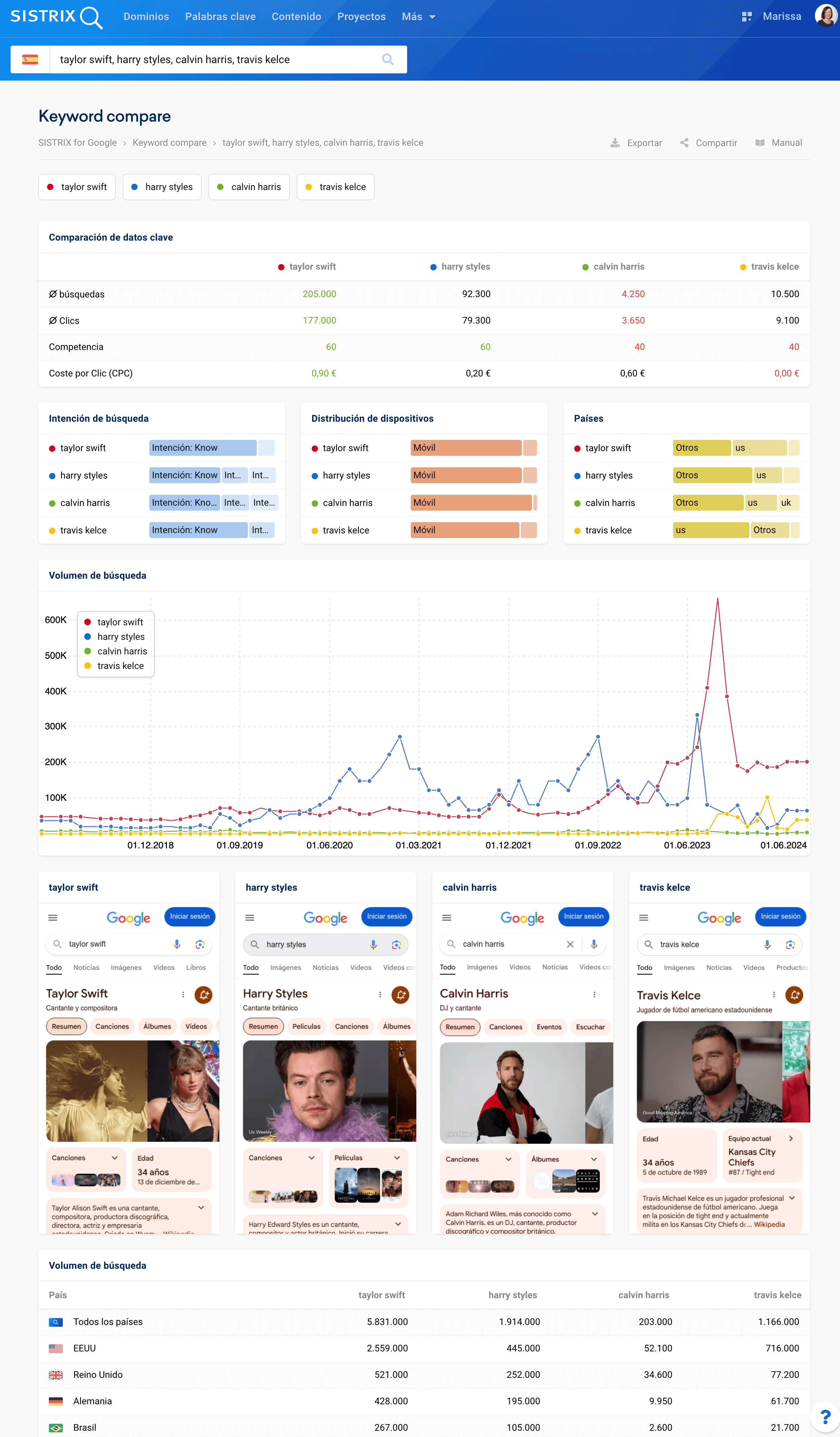Click the travis kelce Móvil device bar

465,530
